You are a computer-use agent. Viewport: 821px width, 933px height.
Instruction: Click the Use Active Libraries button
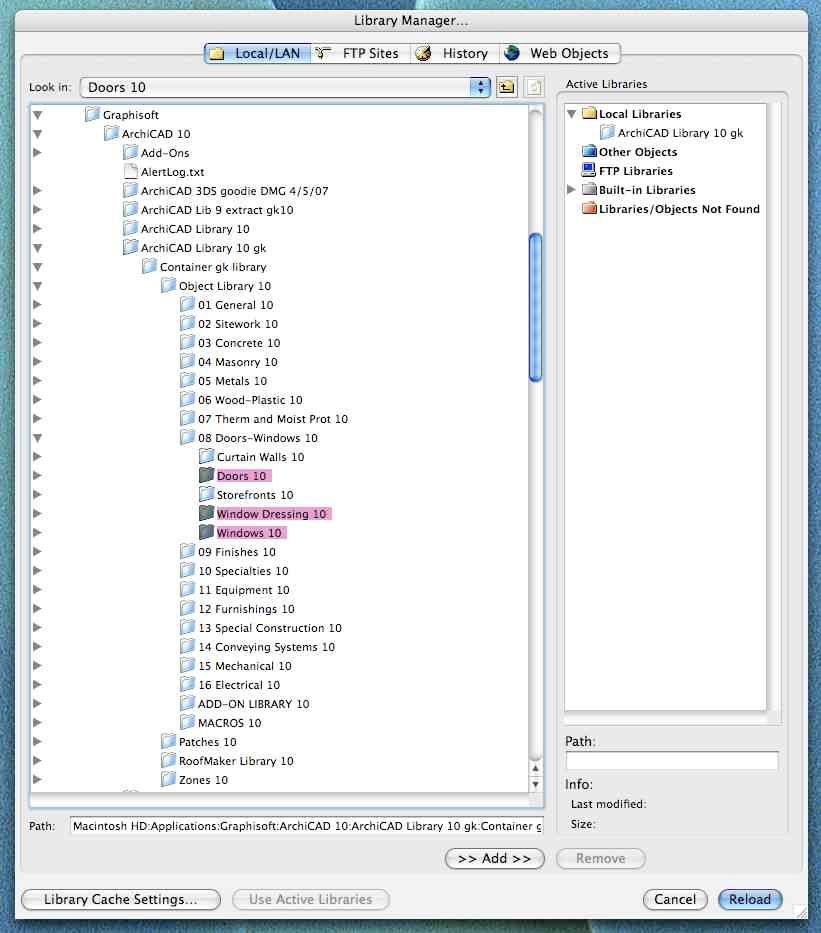(311, 899)
